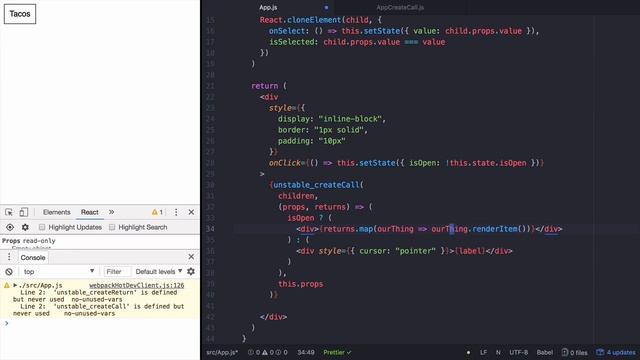Expand more DevTools tabs chevron
640x360 pixels.
[x=111, y=212]
